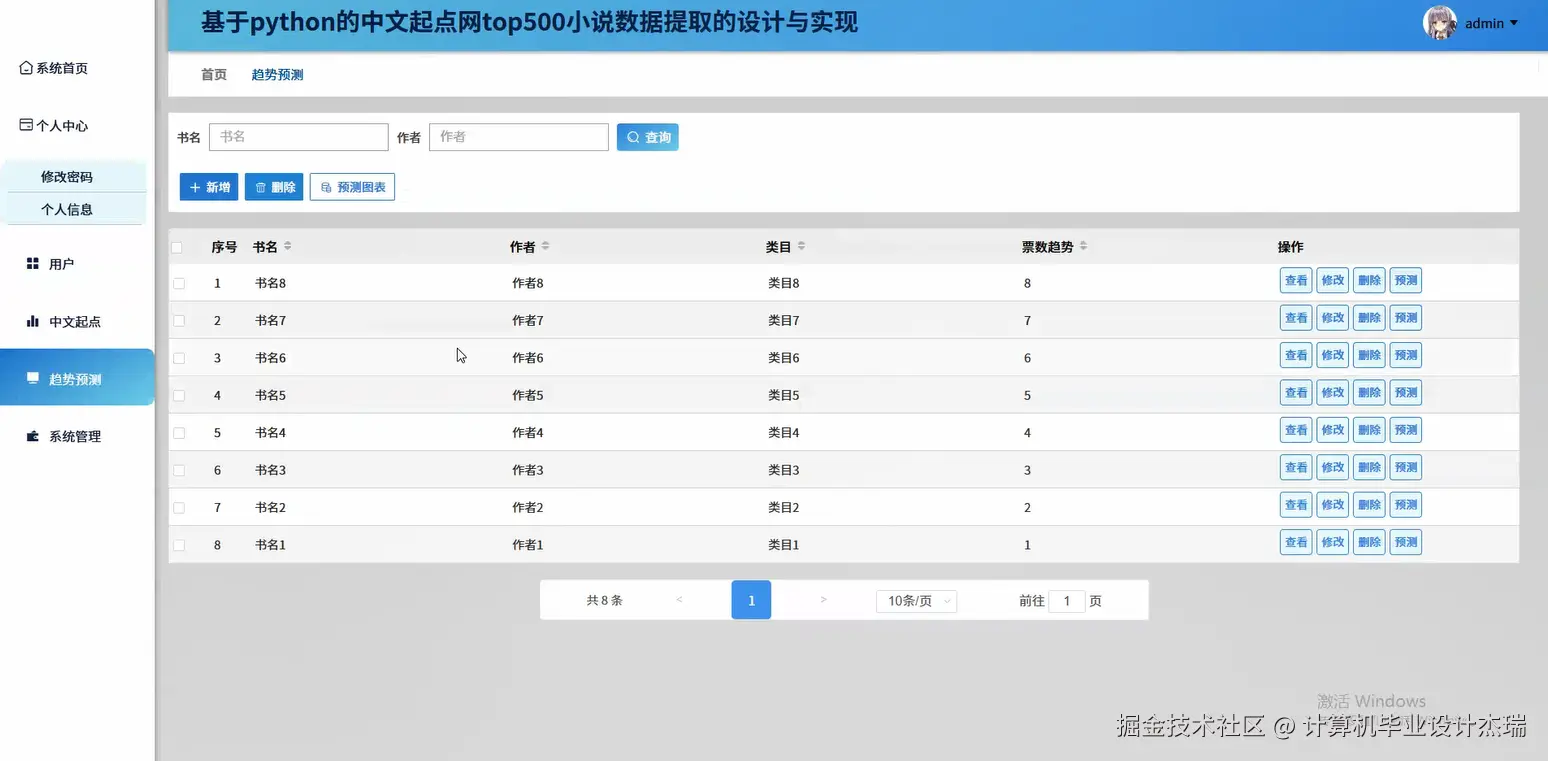Screen dimensions: 1548x761
Task: Open 系统首页 in the sidebar
Action: tap(62, 68)
